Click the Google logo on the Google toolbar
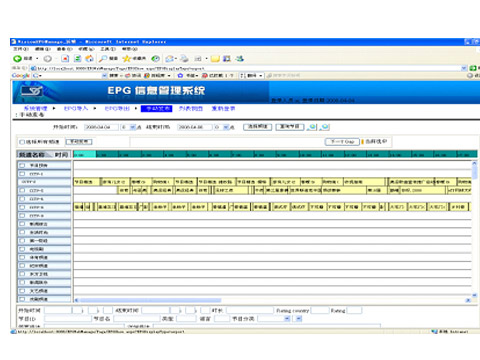The height and width of the screenshot is (360, 480). tap(21, 76)
